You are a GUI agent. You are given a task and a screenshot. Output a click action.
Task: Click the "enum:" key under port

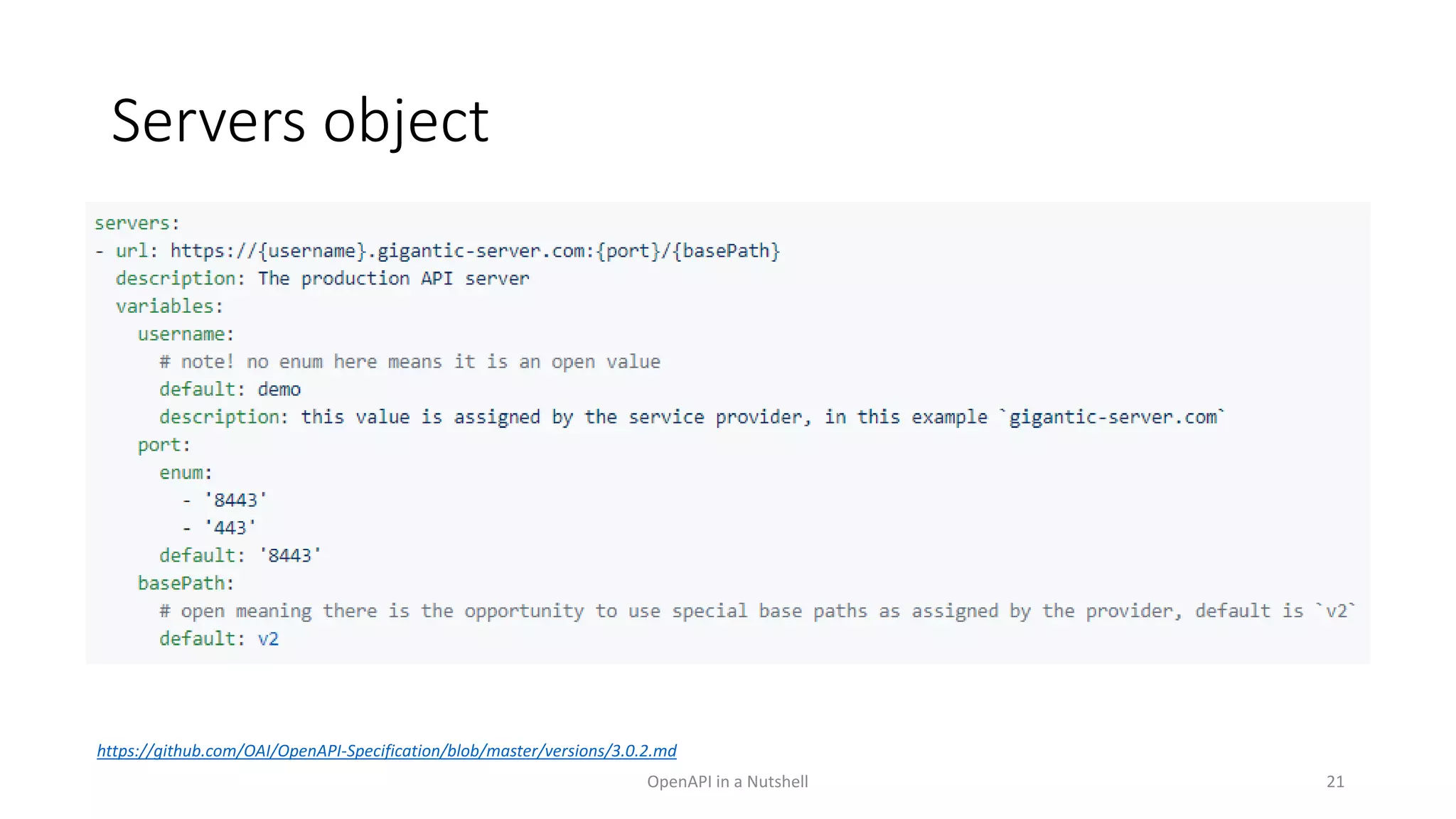(186, 473)
